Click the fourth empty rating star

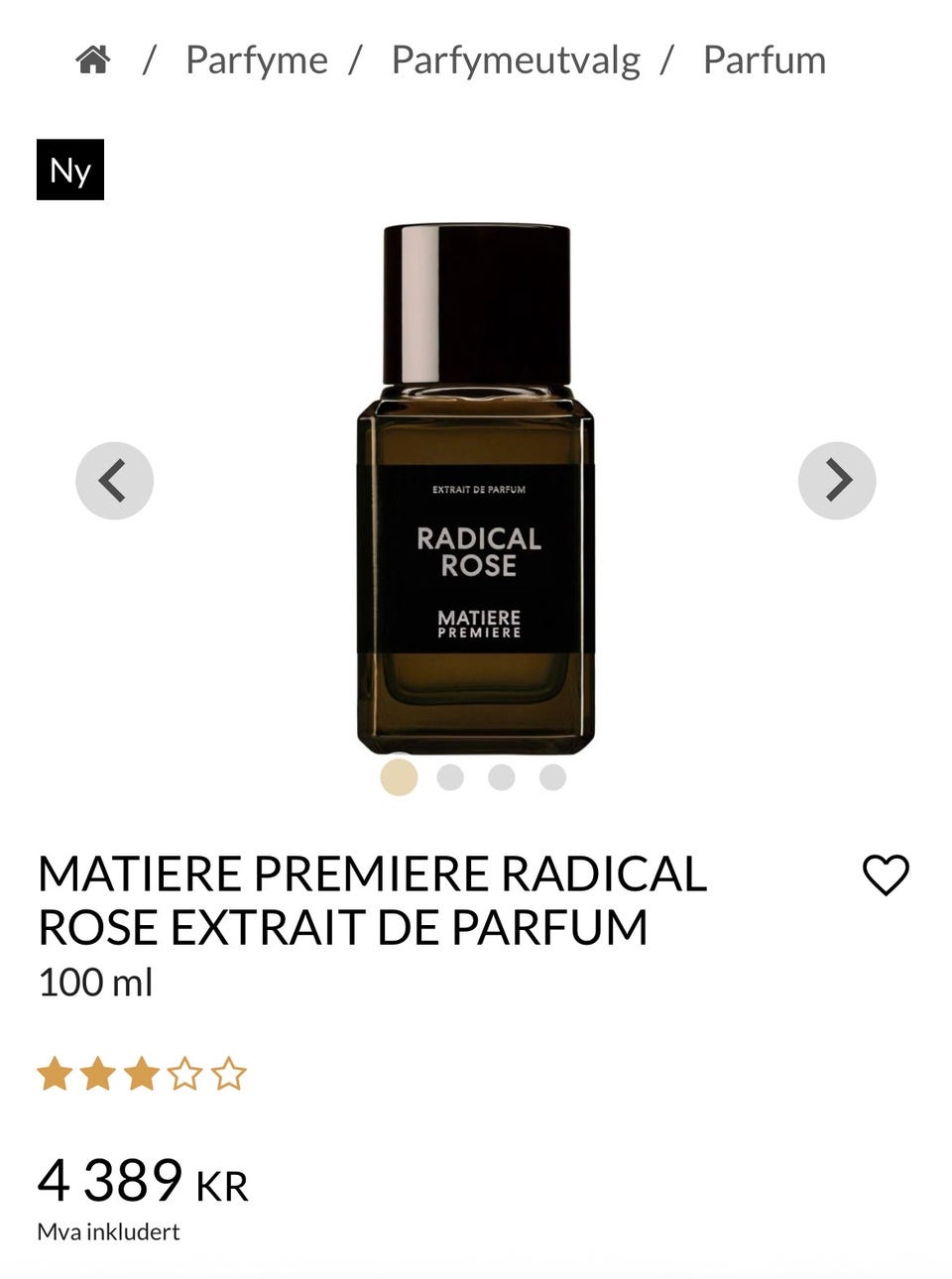pos(185,1074)
